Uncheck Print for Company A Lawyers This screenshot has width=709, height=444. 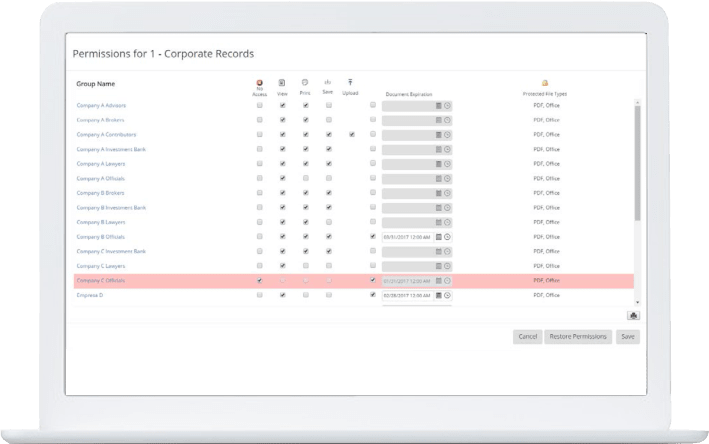click(x=306, y=164)
